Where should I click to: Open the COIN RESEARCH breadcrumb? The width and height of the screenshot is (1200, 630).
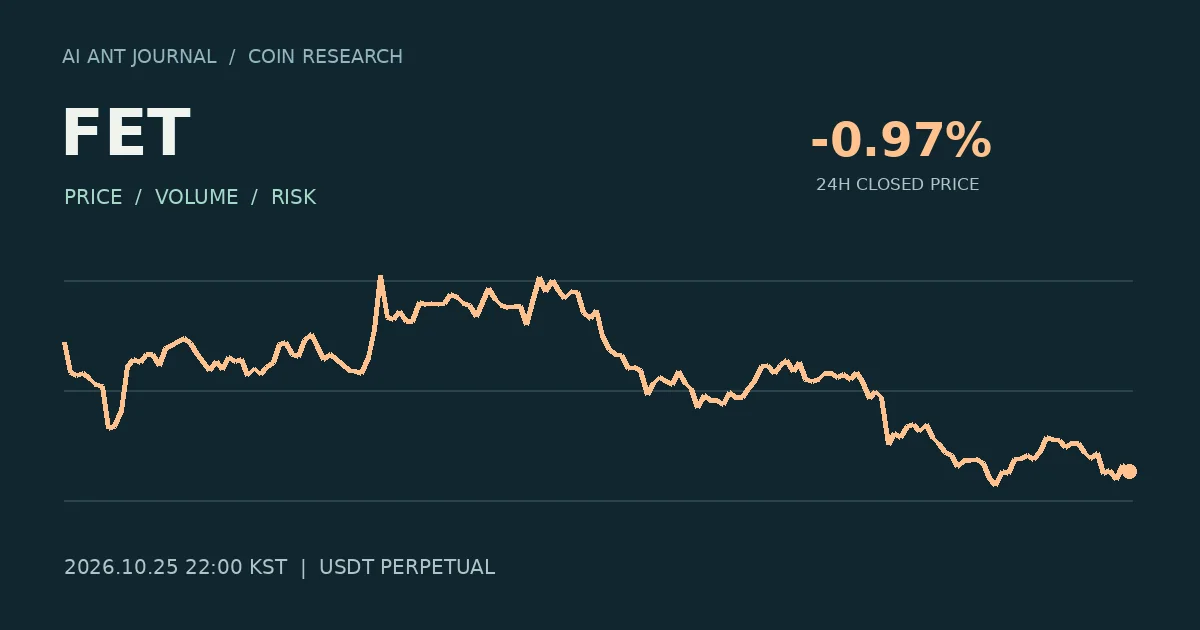click(x=325, y=57)
